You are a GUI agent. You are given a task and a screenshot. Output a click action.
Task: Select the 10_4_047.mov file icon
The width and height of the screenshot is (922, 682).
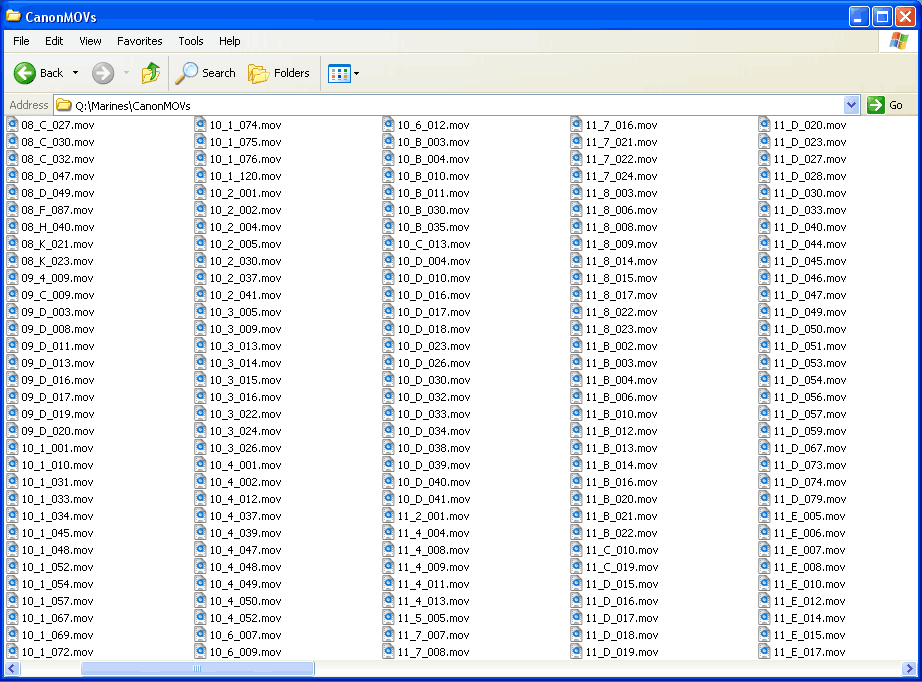[201, 550]
